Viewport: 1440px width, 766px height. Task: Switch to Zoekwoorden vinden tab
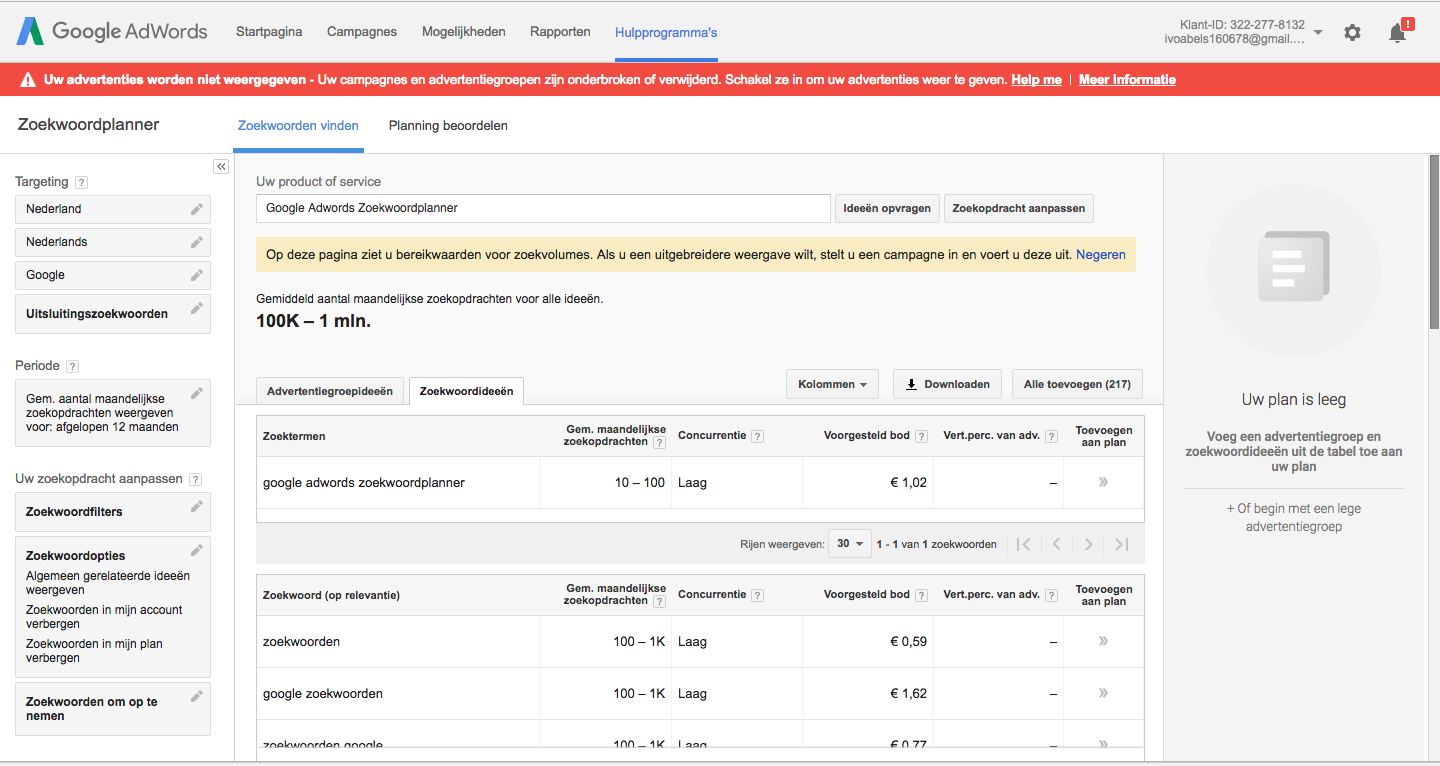pyautogui.click(x=298, y=126)
